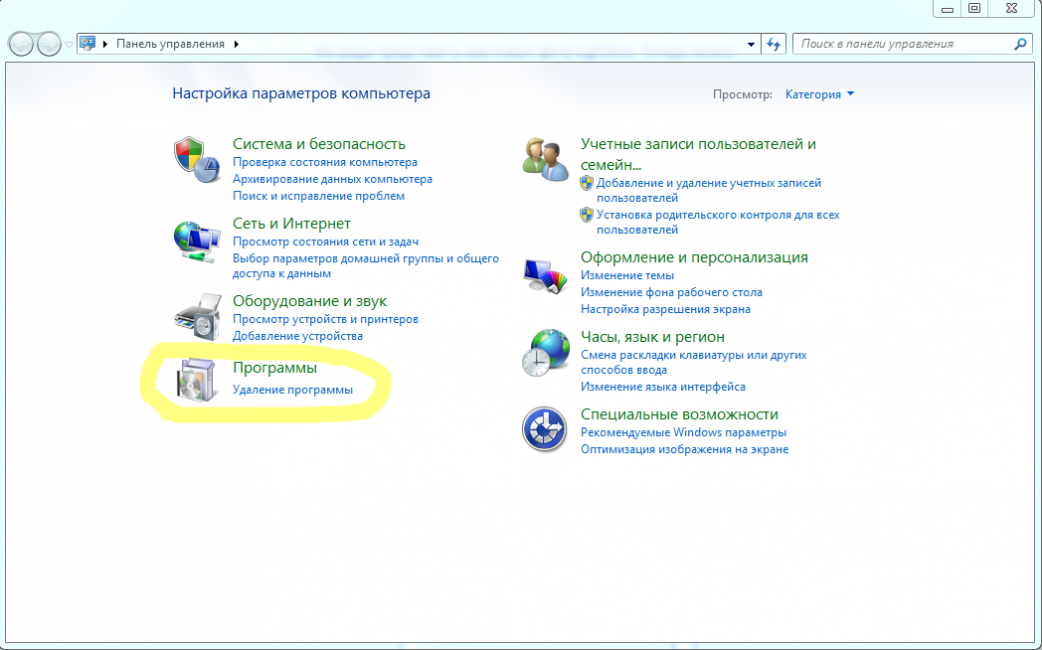
Task: Open the Programs disc box icon
Action: coord(197,379)
